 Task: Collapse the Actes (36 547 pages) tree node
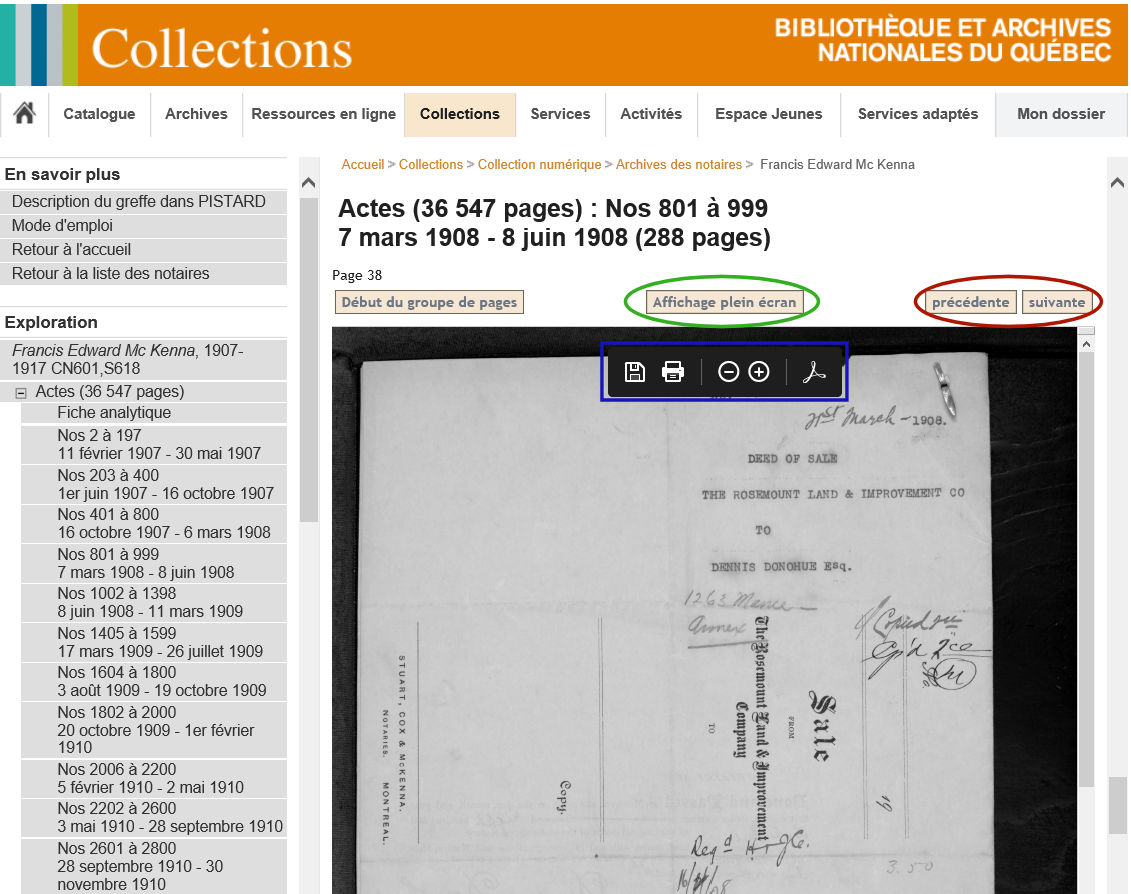click(x=20, y=393)
